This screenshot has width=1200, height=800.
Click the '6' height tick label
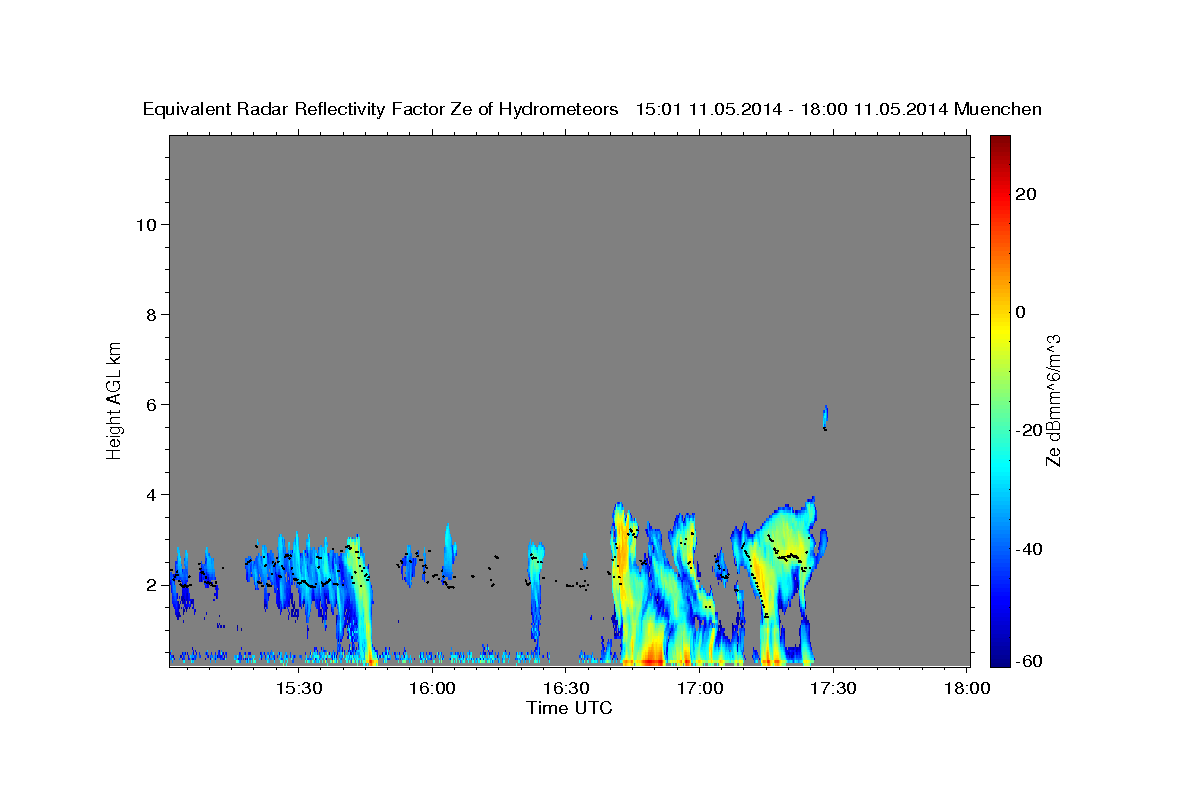pos(153,404)
